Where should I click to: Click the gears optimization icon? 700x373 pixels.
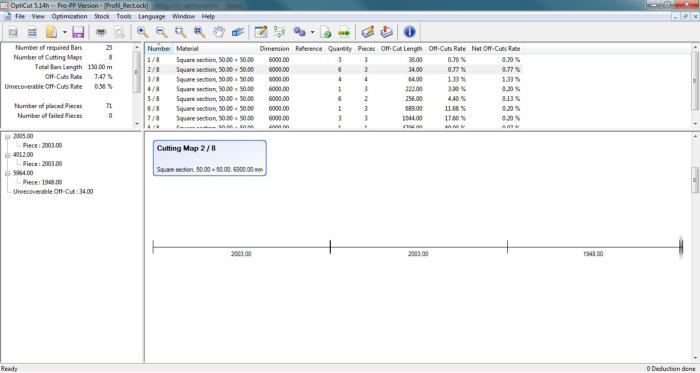(299, 32)
